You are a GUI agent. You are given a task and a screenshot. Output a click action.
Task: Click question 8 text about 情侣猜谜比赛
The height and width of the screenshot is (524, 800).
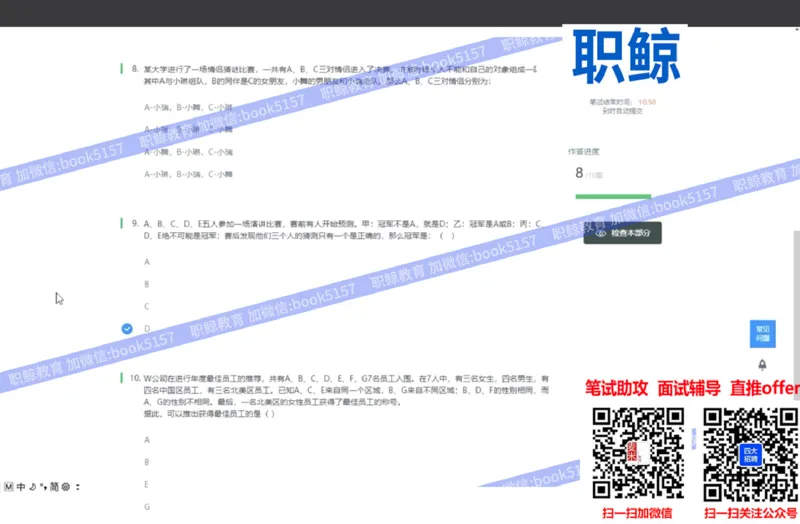(340, 75)
